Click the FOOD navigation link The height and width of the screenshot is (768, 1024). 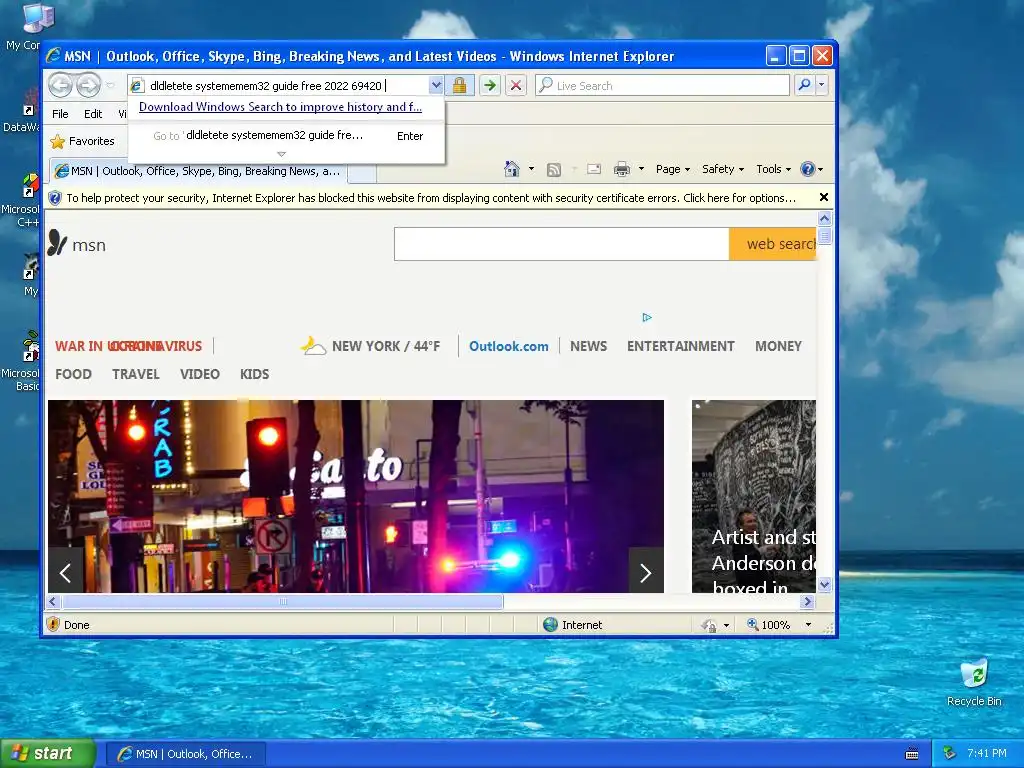[x=73, y=374]
